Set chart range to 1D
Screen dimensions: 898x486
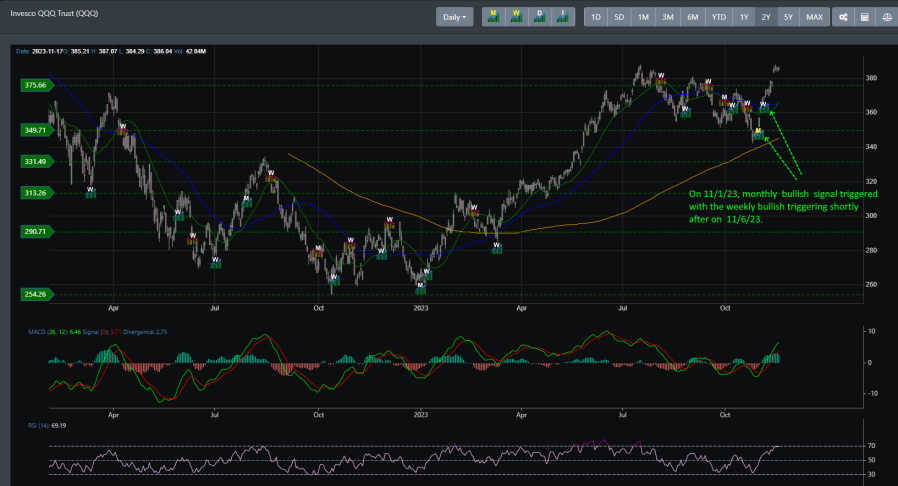point(596,17)
